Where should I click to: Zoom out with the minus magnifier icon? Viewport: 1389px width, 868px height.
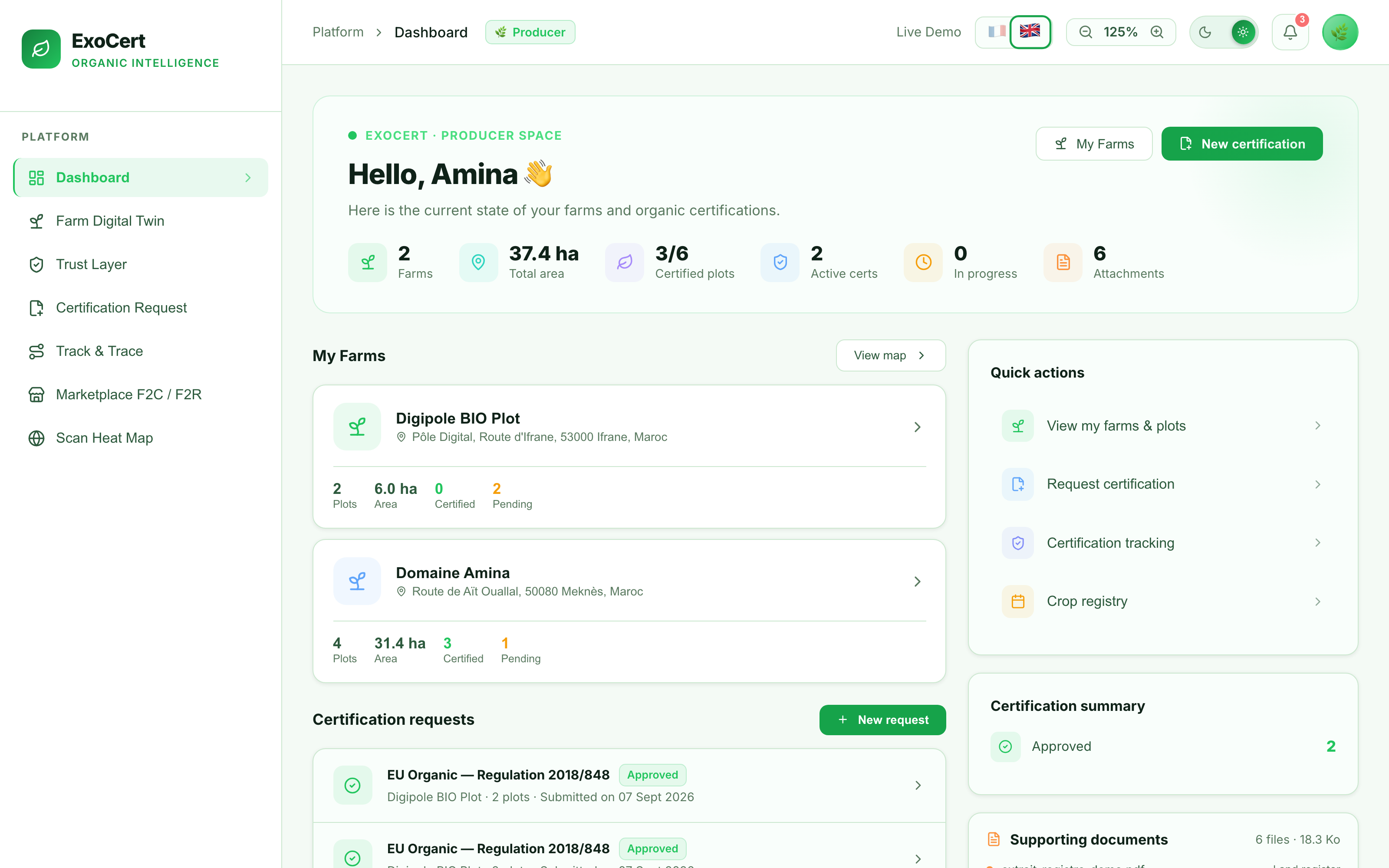pos(1085,32)
